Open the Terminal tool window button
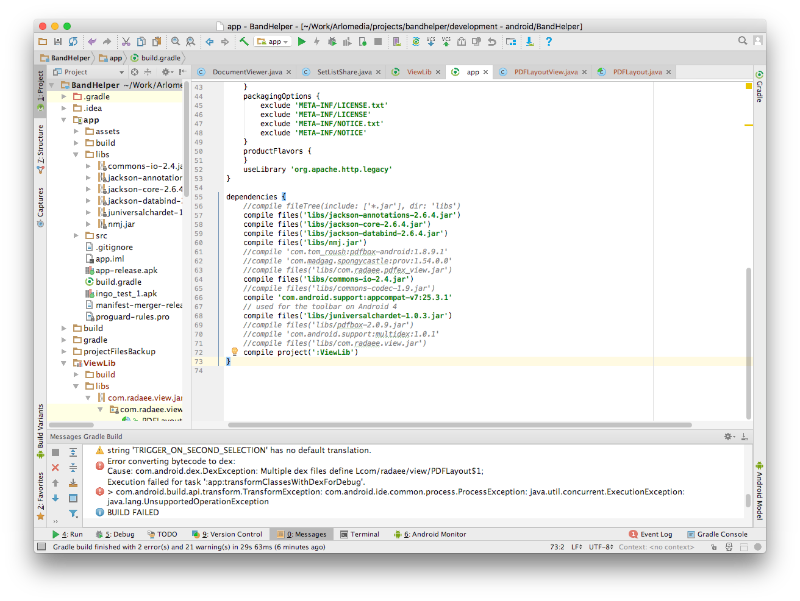The width and height of the screenshot is (800, 601). click(x=359, y=534)
